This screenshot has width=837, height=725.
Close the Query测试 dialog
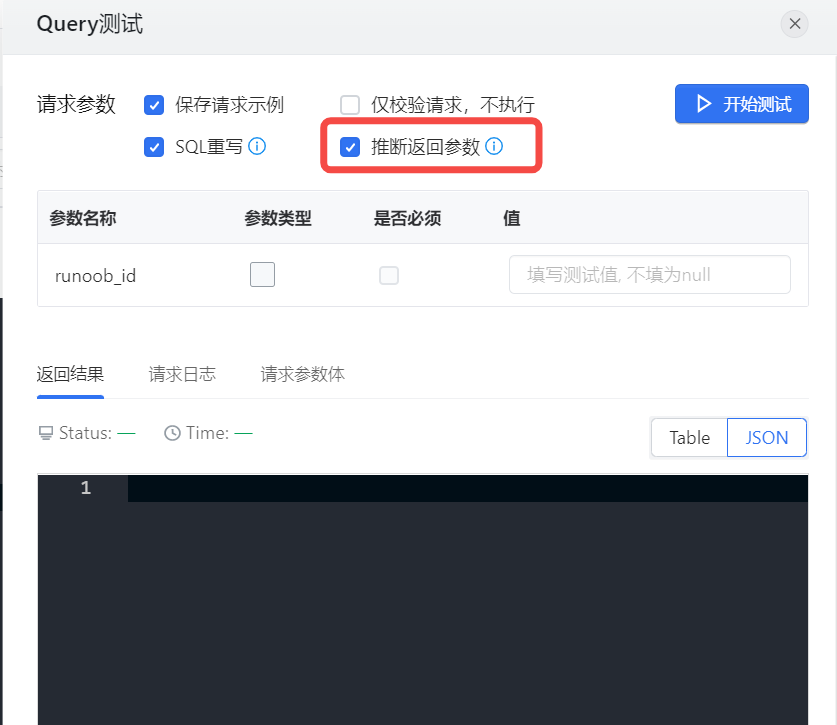[794, 24]
